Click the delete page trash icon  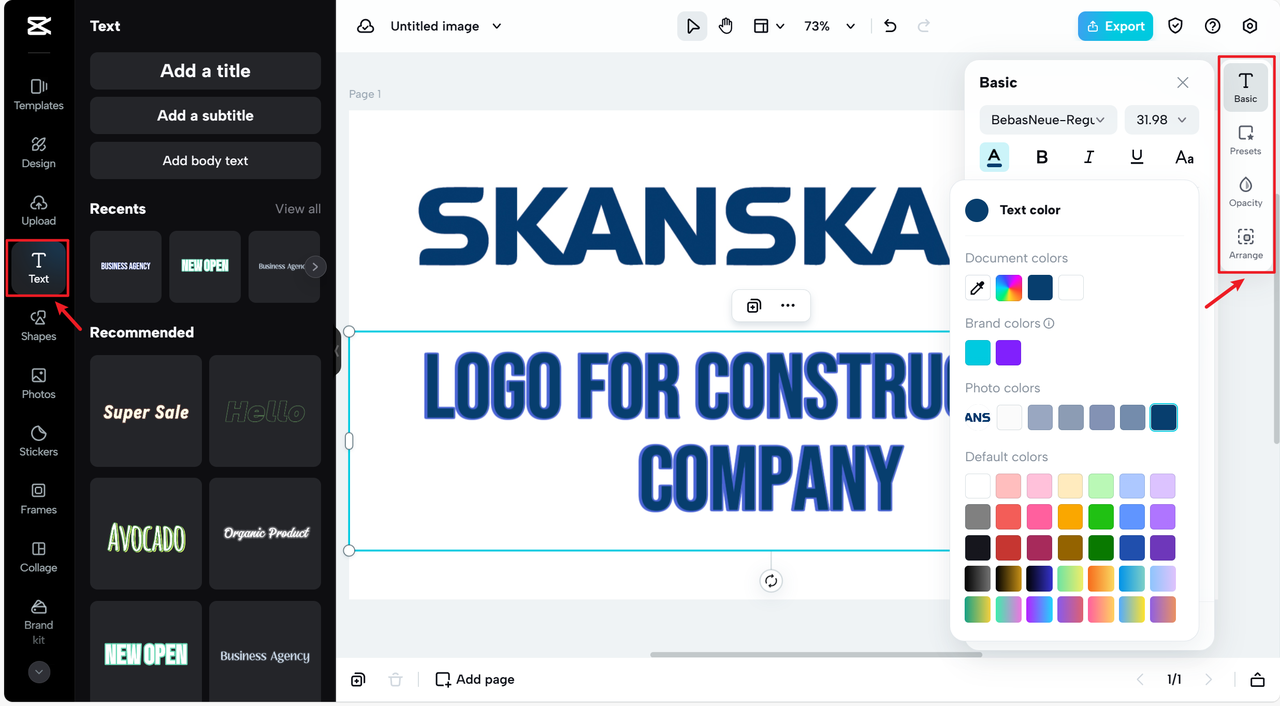[395, 680]
